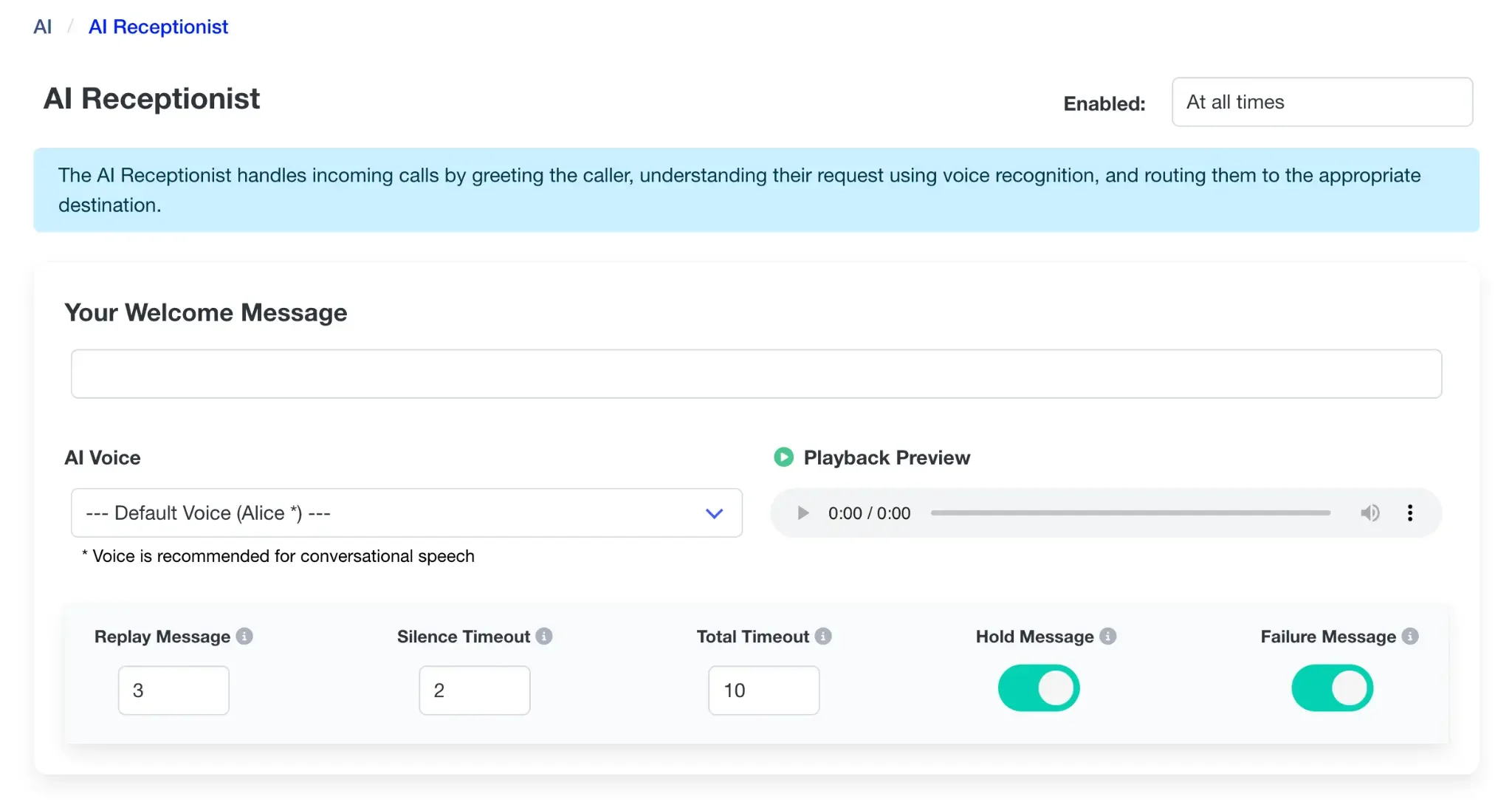Click the info icon next to Hold Message
Image resolution: width=1512 pixels, height=802 pixels.
tap(1107, 636)
